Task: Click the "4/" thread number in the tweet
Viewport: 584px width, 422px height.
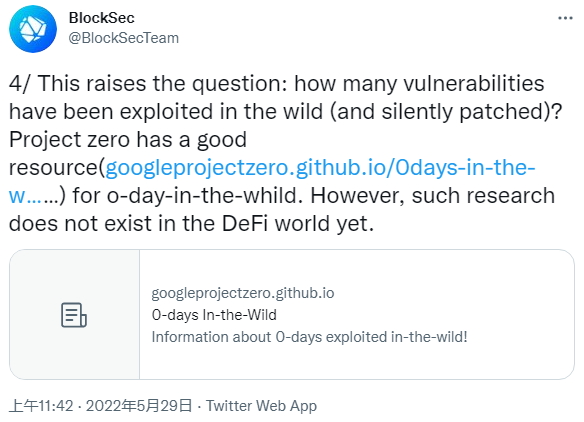Action: point(20,83)
